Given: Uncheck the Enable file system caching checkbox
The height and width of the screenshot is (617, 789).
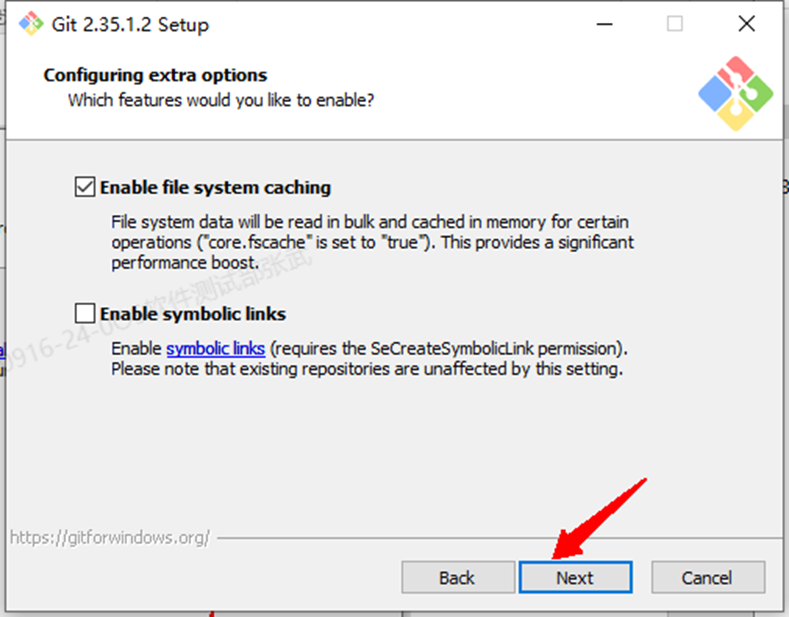Looking at the screenshot, I should pyautogui.click(x=85, y=187).
